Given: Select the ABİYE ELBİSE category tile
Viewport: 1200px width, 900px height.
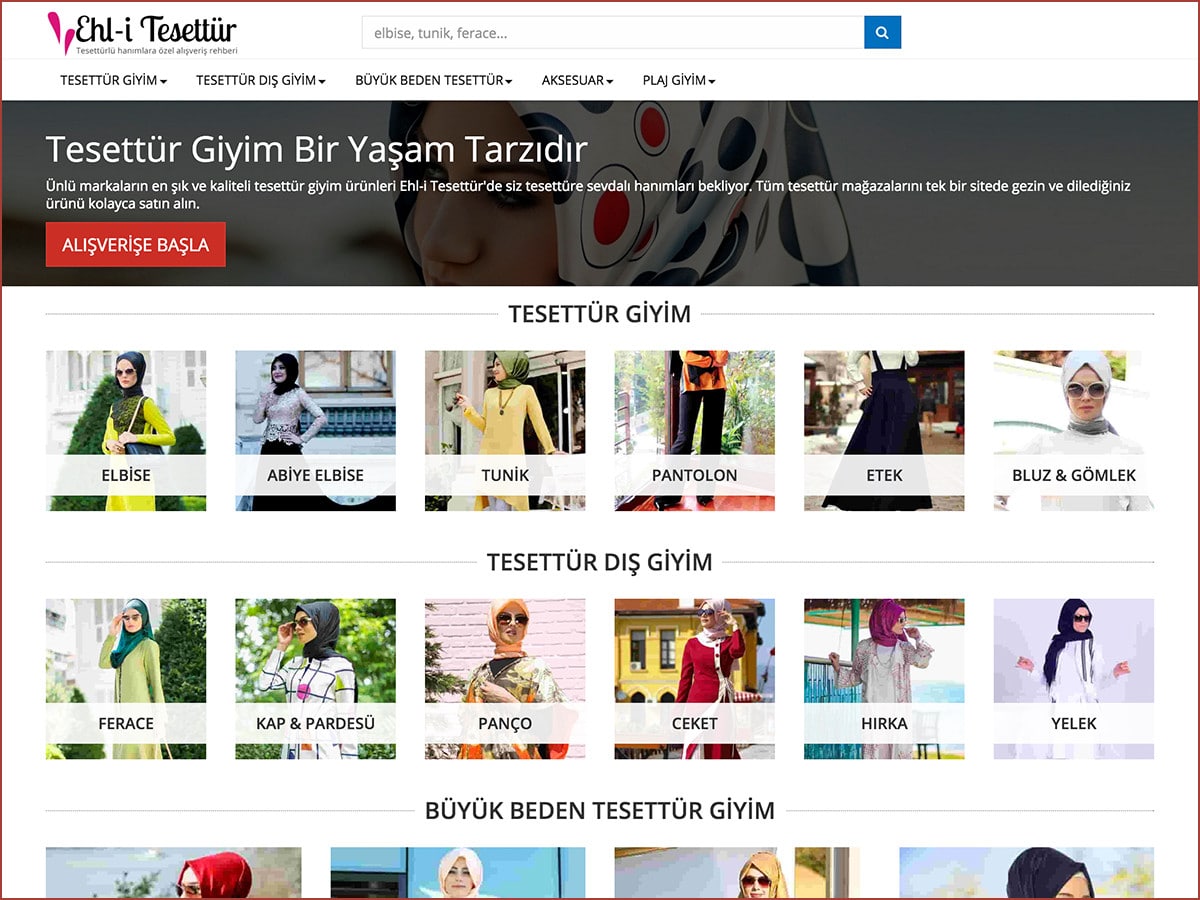Looking at the screenshot, I should click(x=315, y=430).
